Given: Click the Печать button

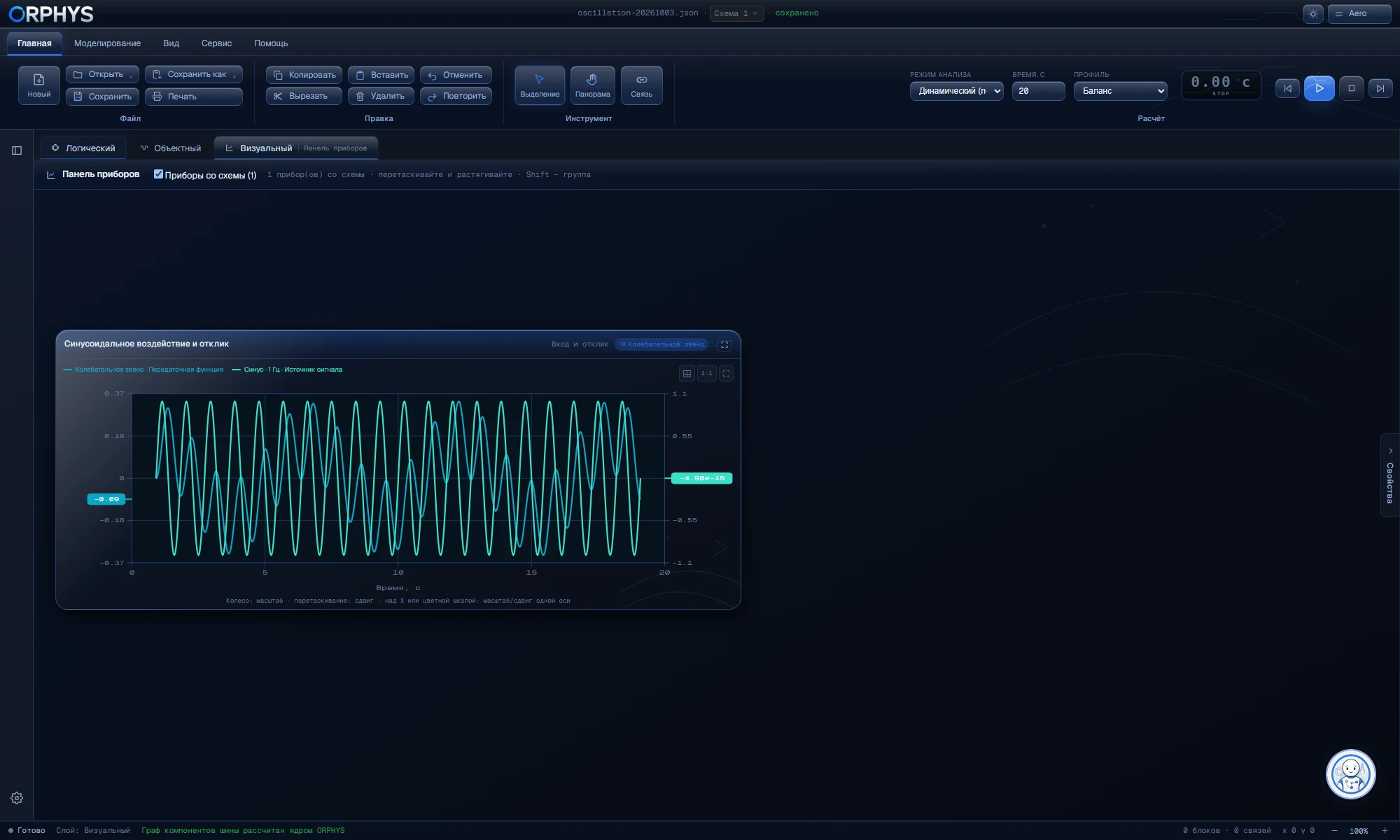Looking at the screenshot, I should click(193, 97).
